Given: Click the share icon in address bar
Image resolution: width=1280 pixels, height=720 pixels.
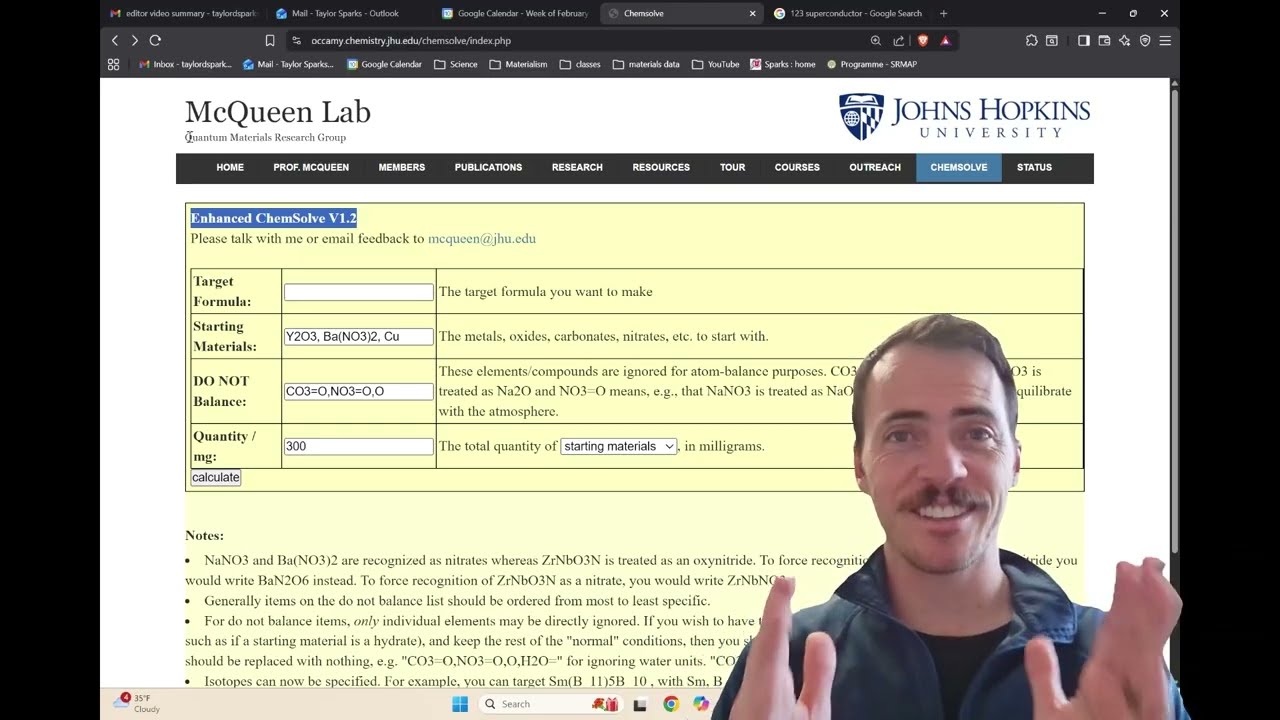Looking at the screenshot, I should coord(899,41).
